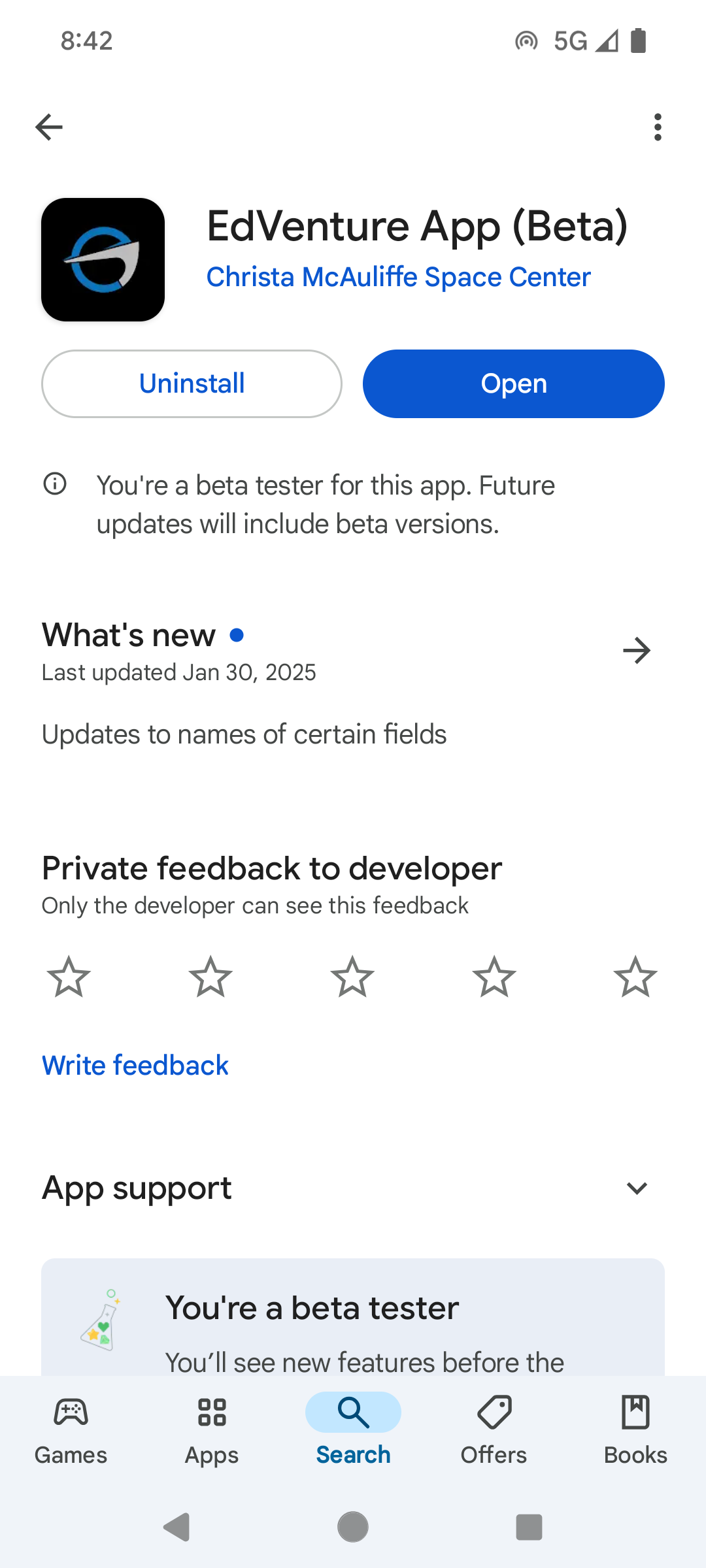This screenshot has width=706, height=1568.
Task: Rate the app three stars
Action: [x=352, y=977]
